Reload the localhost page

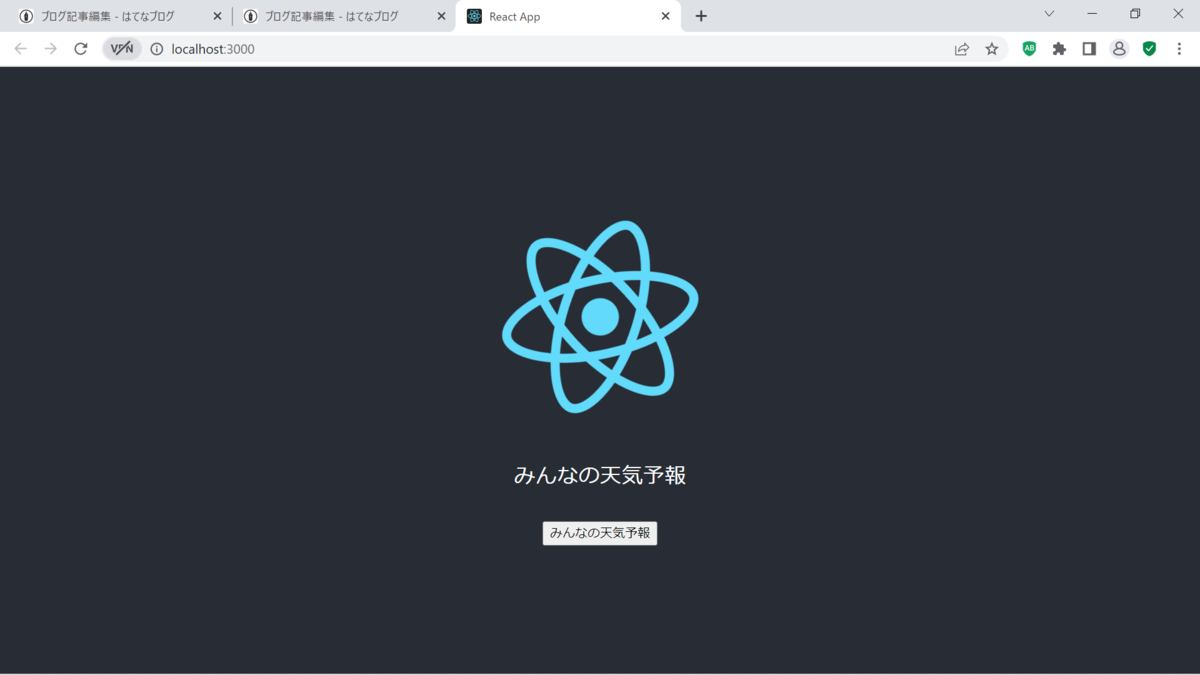[x=81, y=48]
